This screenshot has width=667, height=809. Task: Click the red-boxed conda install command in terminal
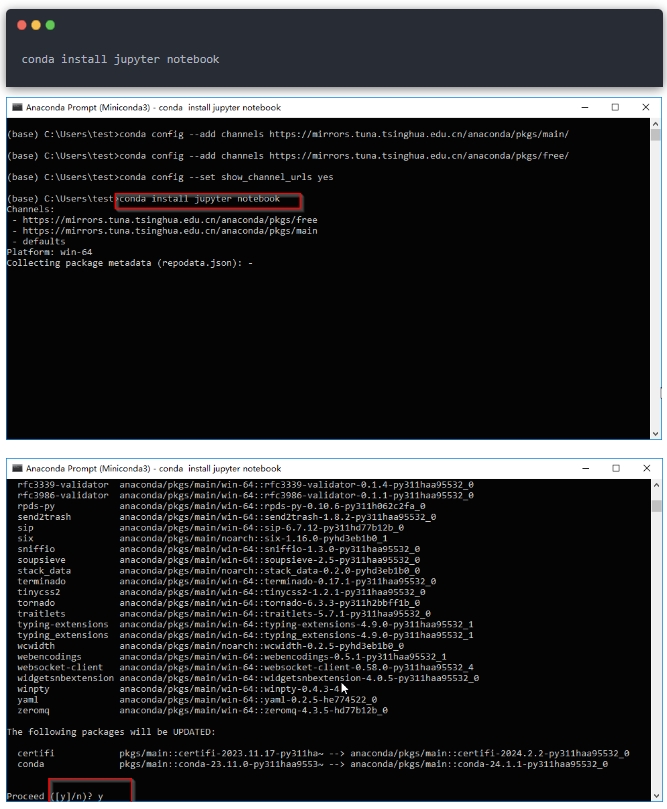click(208, 199)
